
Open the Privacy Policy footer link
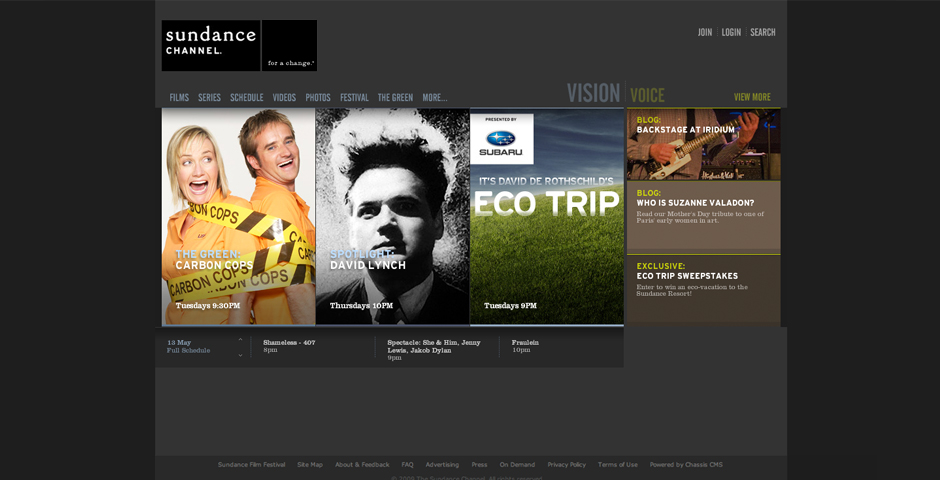(x=567, y=464)
